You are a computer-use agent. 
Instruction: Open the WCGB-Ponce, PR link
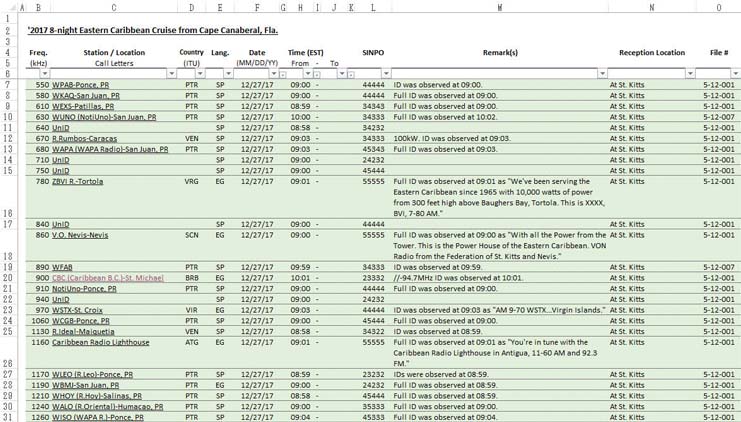click(x=80, y=321)
